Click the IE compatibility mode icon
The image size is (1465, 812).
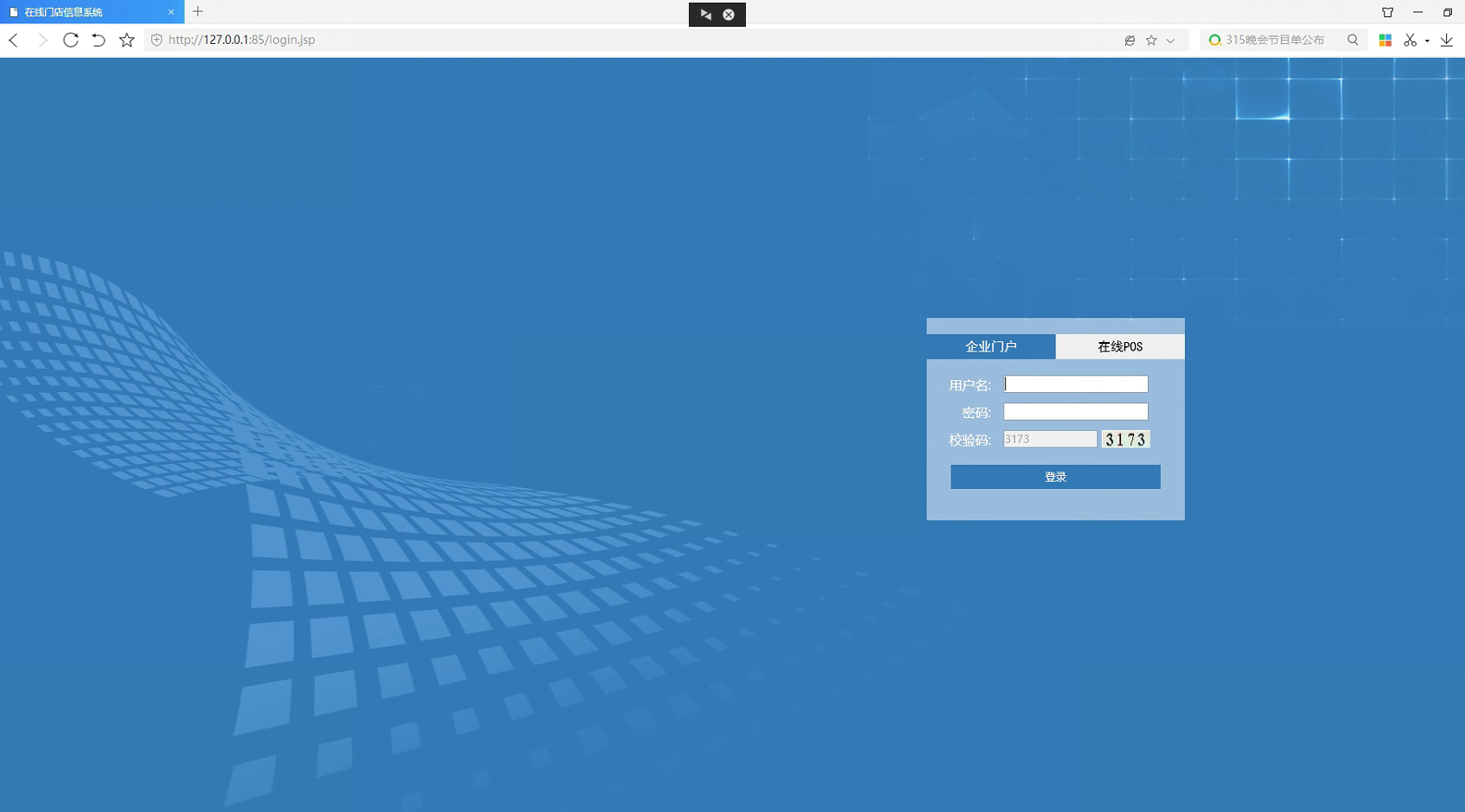tap(1130, 40)
